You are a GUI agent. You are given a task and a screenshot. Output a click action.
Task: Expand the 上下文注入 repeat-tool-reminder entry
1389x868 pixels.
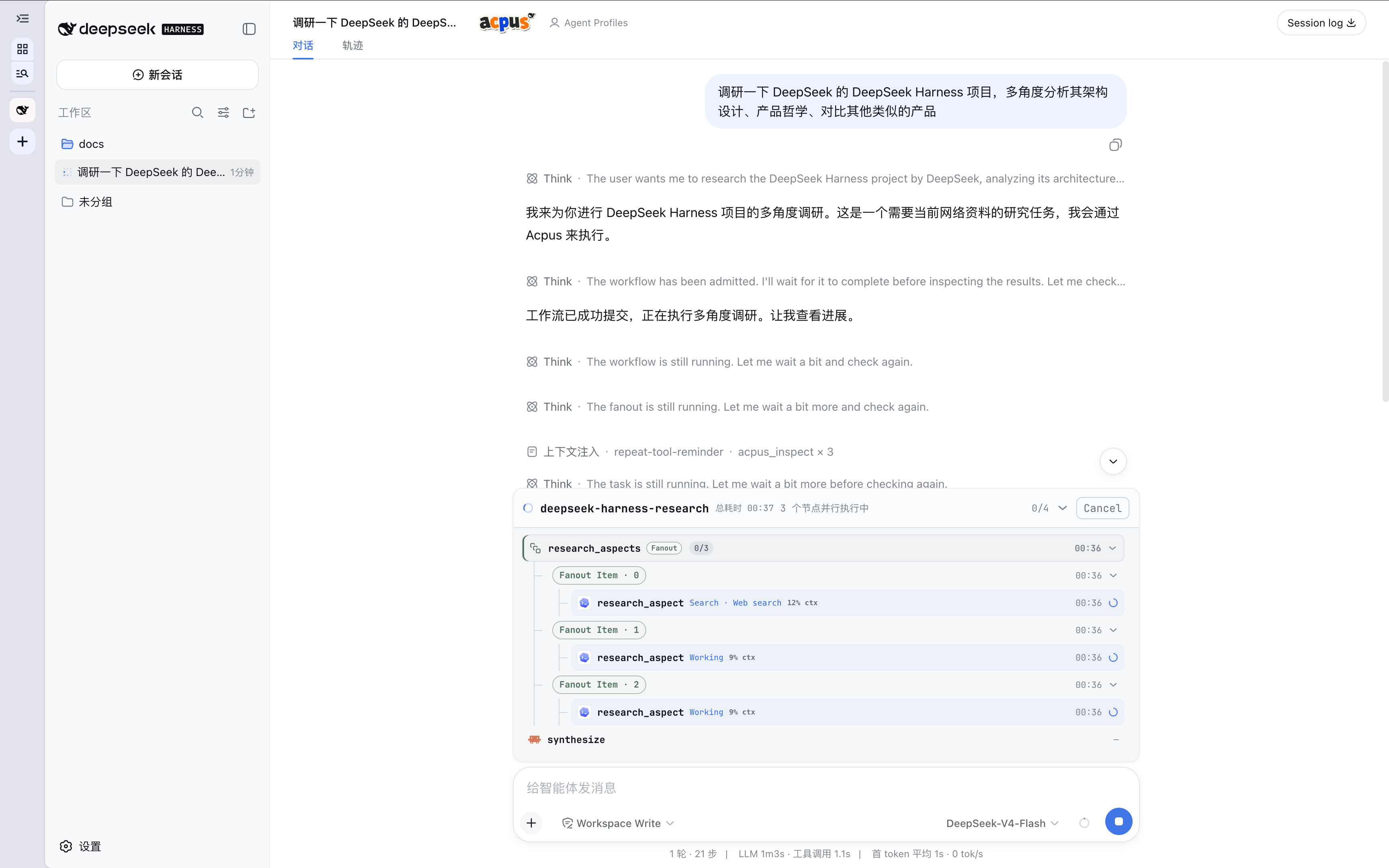(x=680, y=452)
